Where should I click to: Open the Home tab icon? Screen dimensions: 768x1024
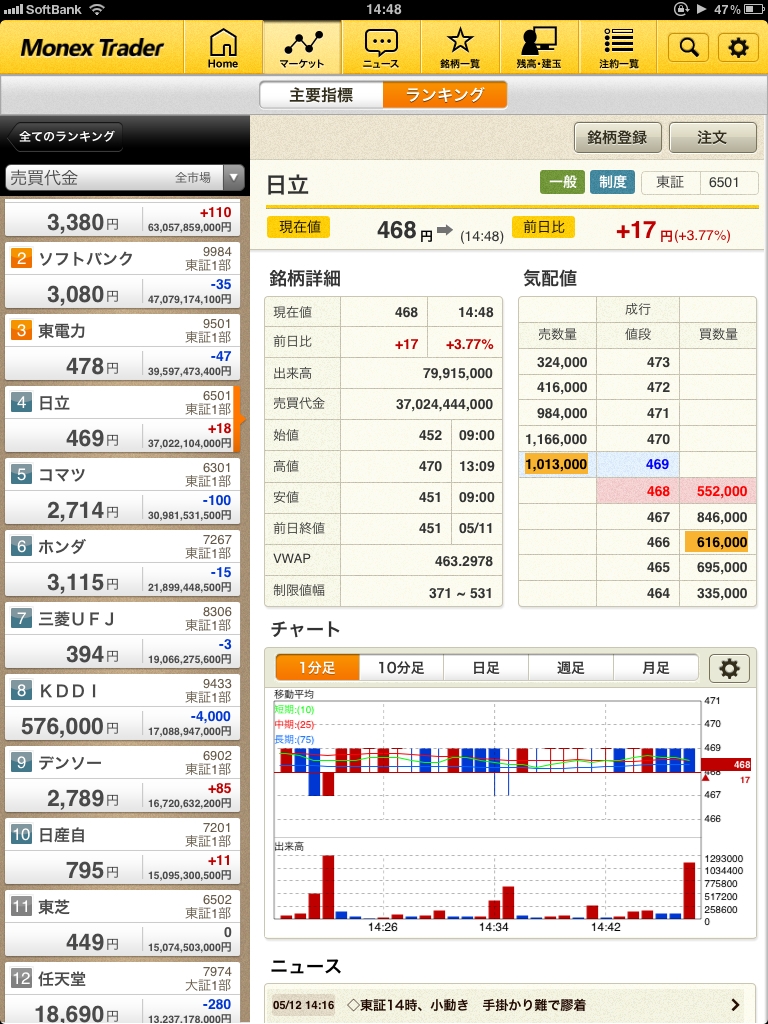(223, 47)
